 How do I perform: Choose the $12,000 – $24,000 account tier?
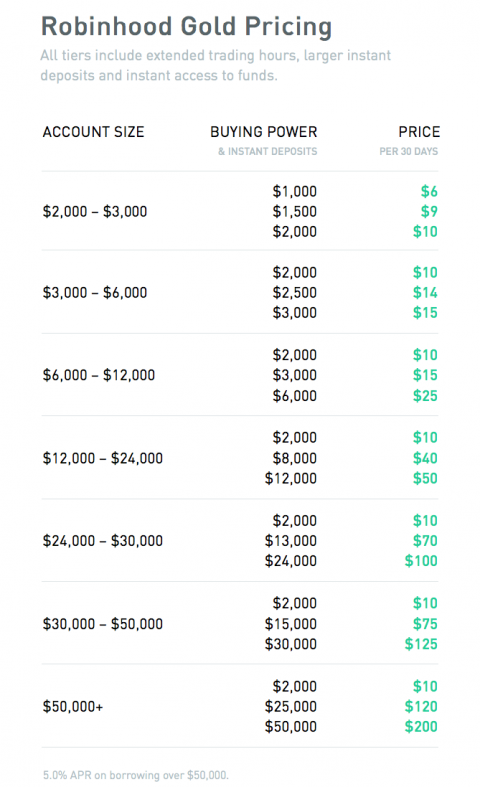coord(103,458)
